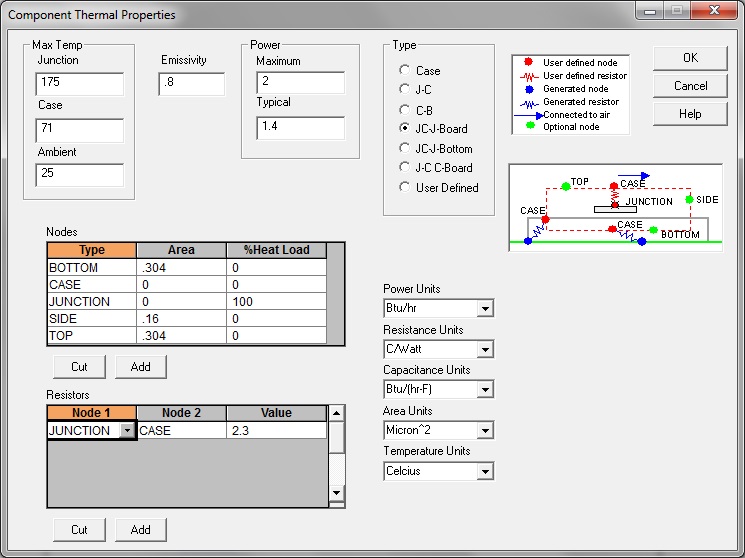Open the JUNCTION Node 1 dropdown arrow
Screen dimensions: 745x558
[x=127, y=431]
